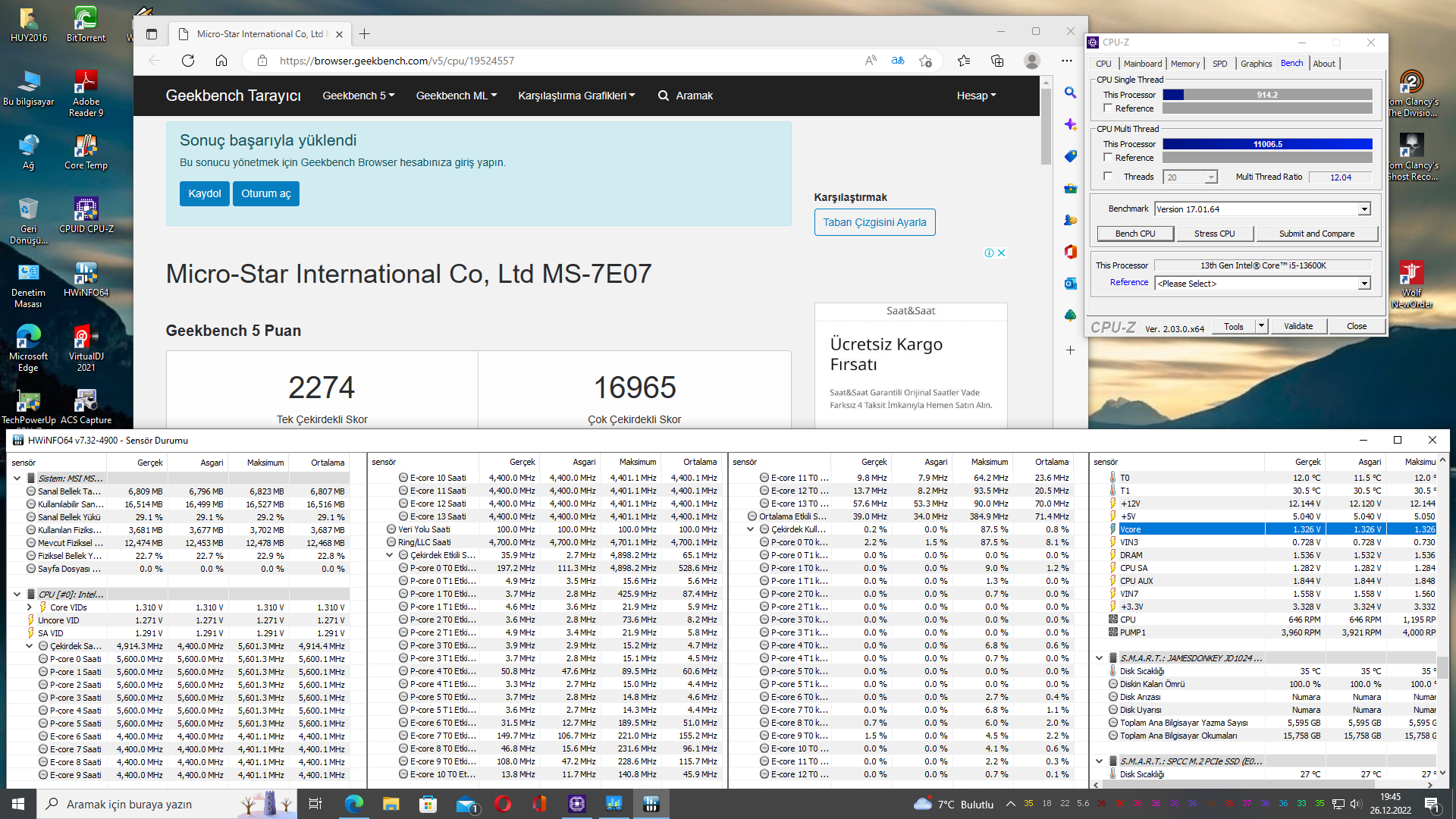Collapse CPU [#0]: Intel sensor group
The height and width of the screenshot is (819, 1456).
[x=17, y=595]
